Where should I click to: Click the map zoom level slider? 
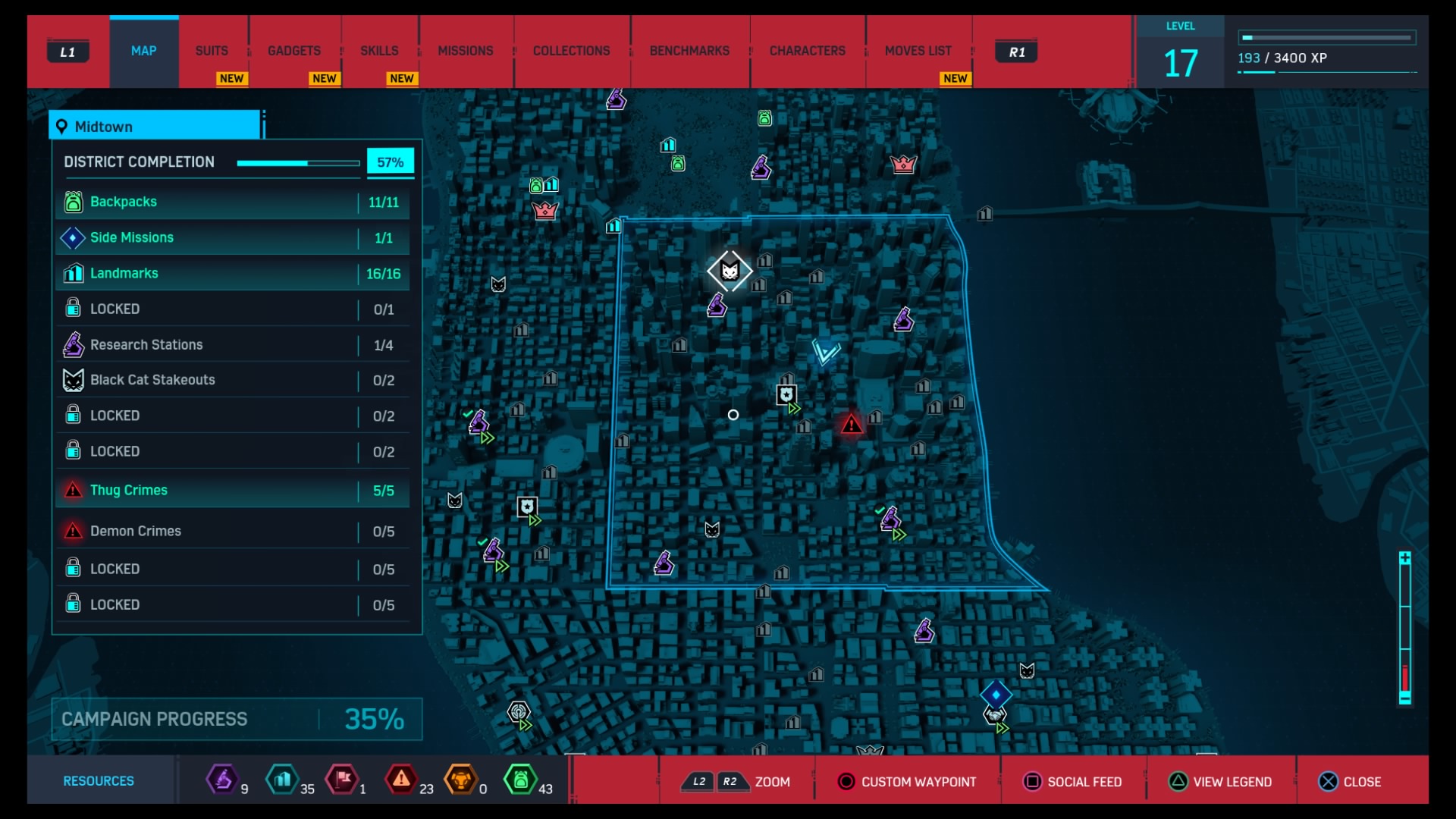coord(1405,629)
